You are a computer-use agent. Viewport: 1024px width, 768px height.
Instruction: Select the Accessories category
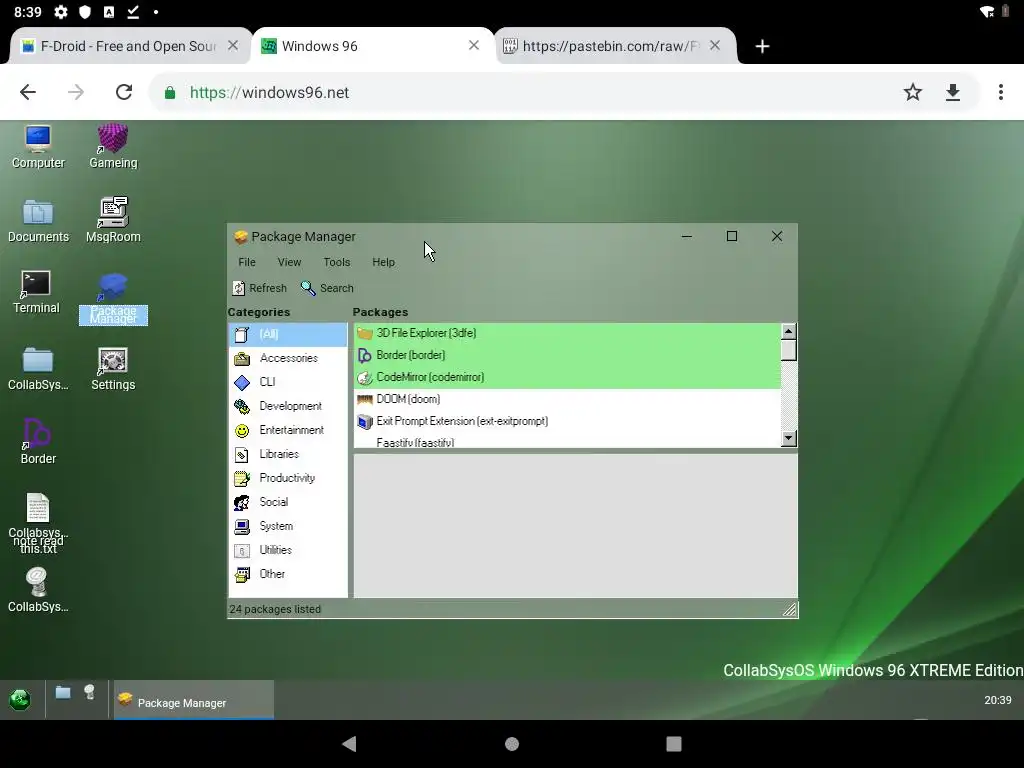coord(288,358)
